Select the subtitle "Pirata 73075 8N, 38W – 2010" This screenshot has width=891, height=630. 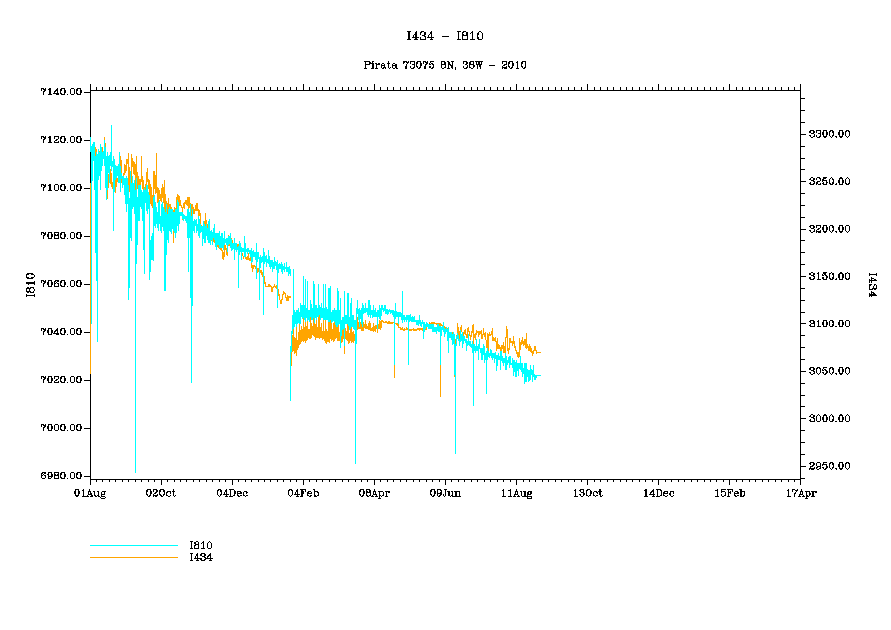[444, 65]
